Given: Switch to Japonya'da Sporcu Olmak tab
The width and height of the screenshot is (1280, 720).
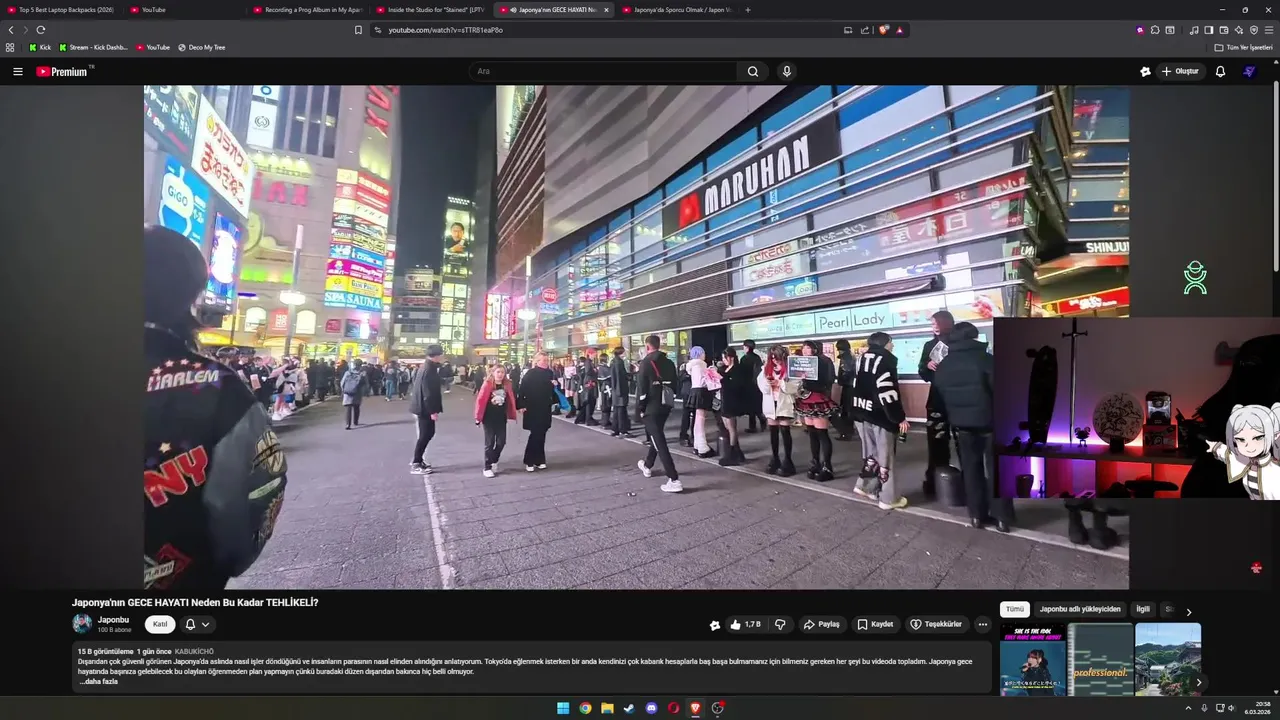Looking at the screenshot, I should click(x=678, y=10).
